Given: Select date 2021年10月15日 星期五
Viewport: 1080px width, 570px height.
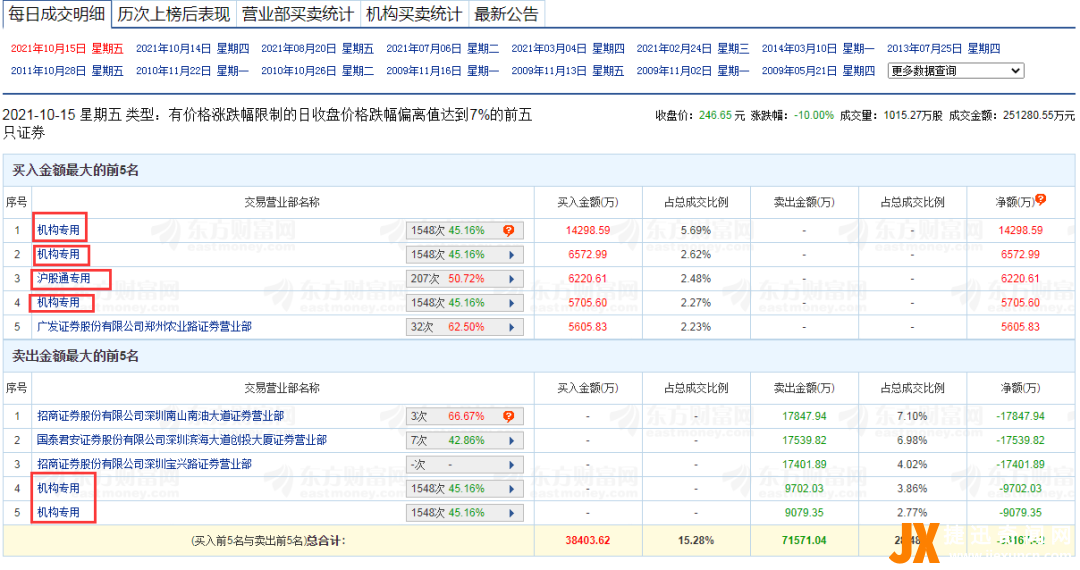Looking at the screenshot, I should click(x=67, y=49).
